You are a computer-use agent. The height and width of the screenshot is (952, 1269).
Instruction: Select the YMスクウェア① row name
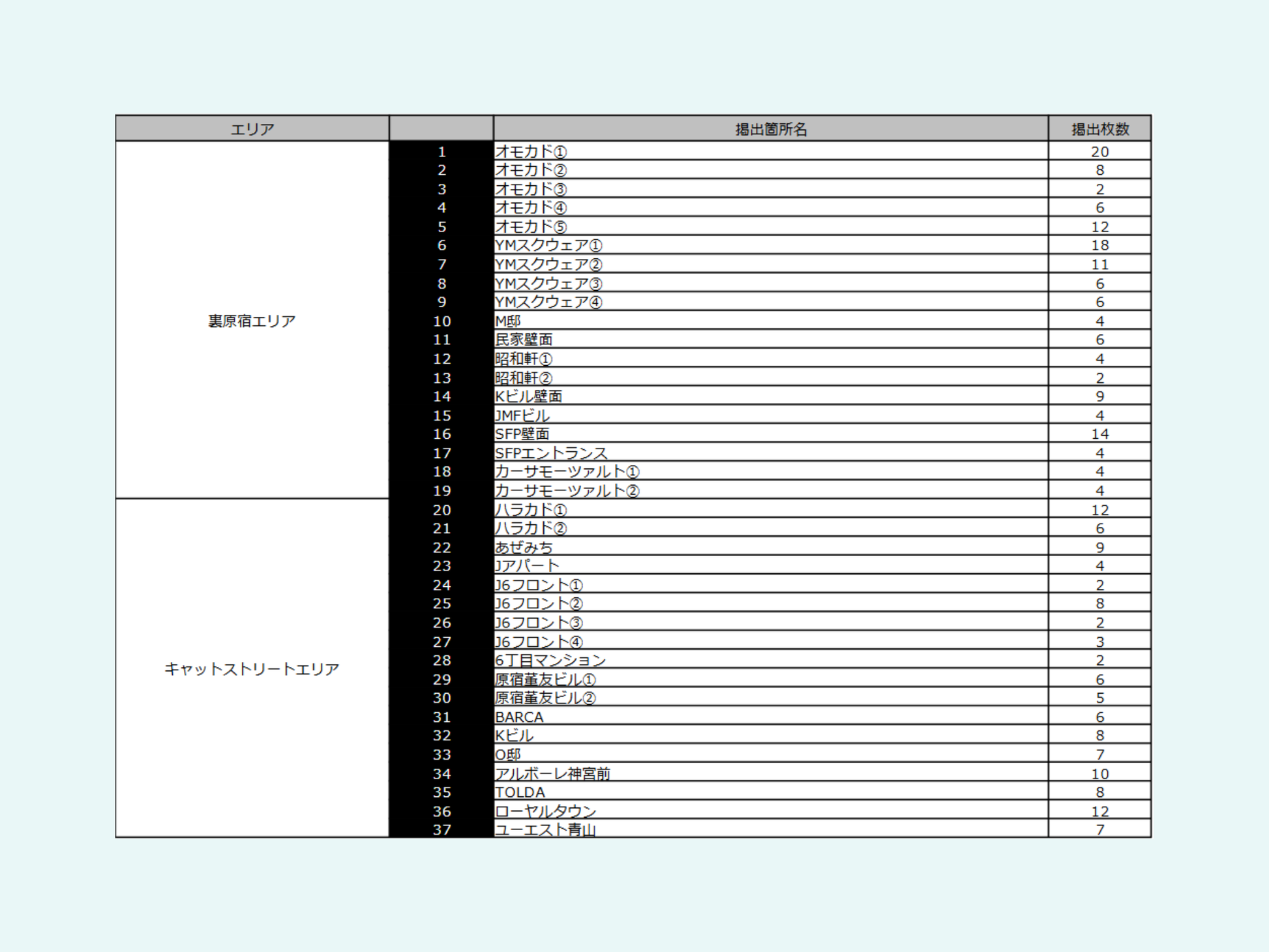coord(771,245)
